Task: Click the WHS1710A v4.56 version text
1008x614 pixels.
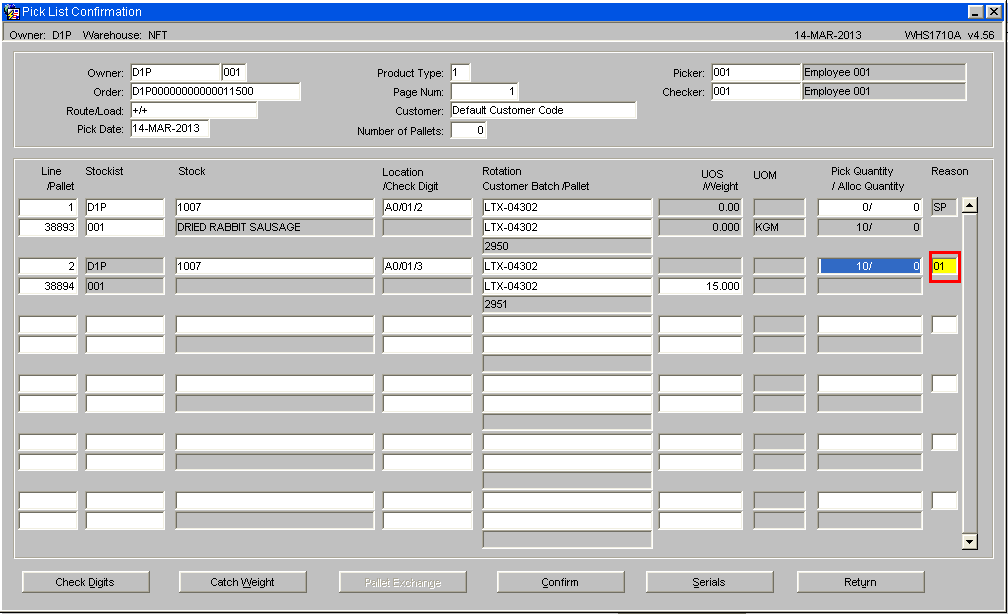Action: 949,35
